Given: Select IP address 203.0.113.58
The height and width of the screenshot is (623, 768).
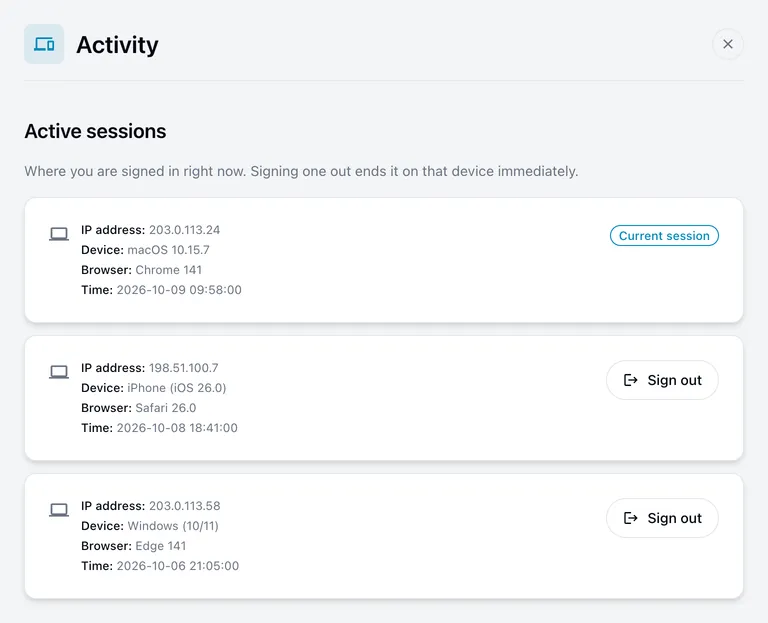Looking at the screenshot, I should 185,506.
